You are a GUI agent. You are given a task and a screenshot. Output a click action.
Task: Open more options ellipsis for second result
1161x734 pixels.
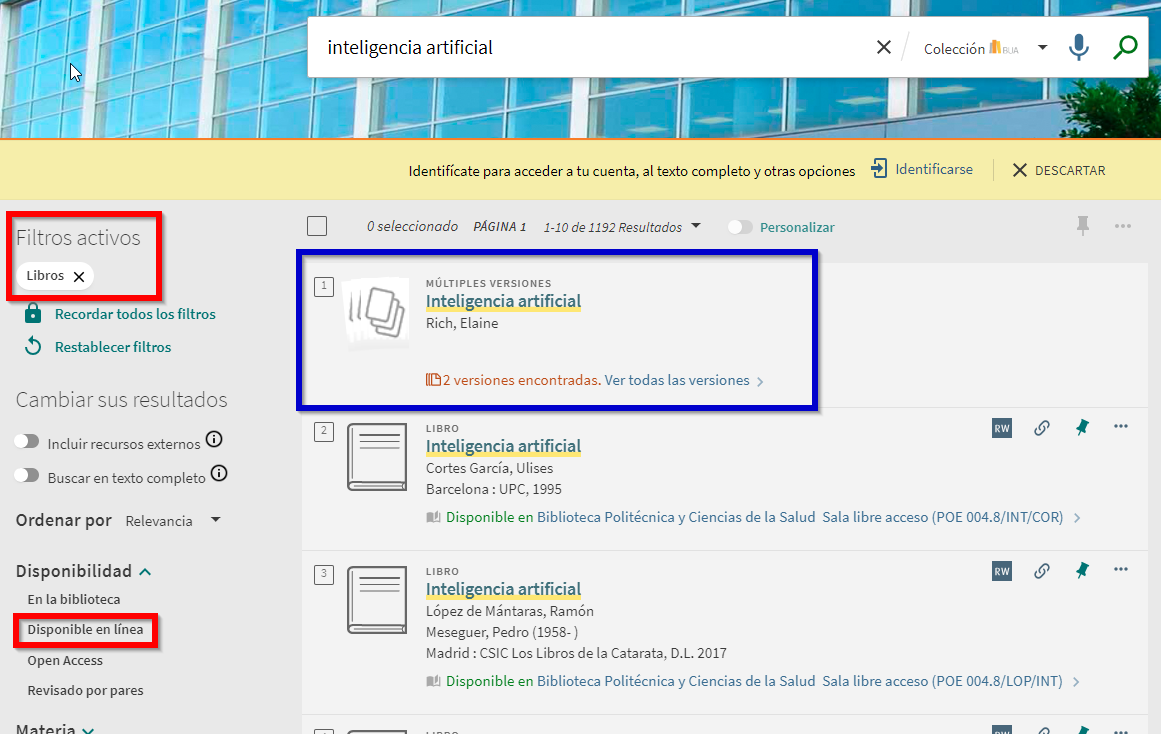click(1121, 427)
